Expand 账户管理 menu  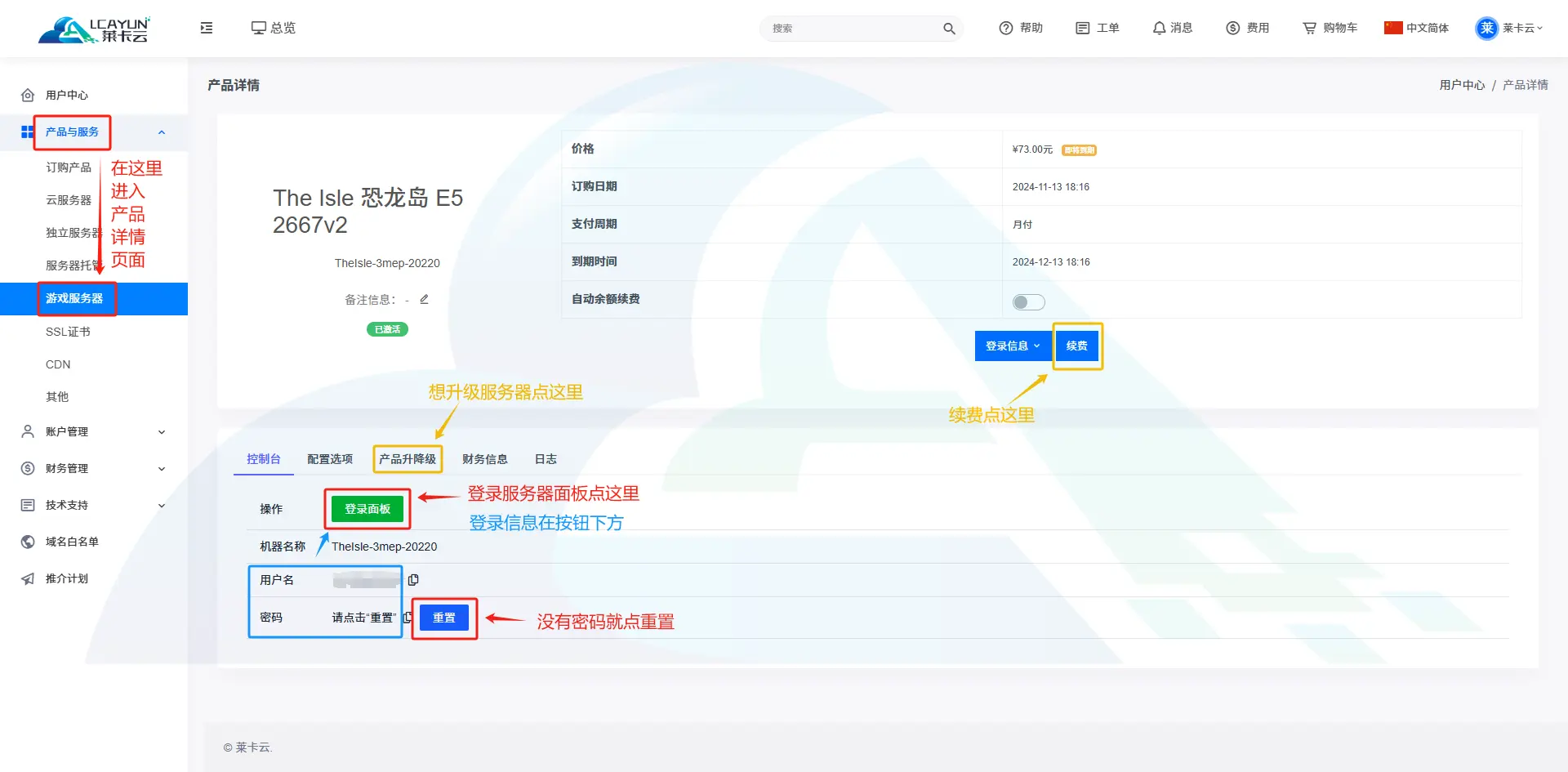tap(94, 431)
